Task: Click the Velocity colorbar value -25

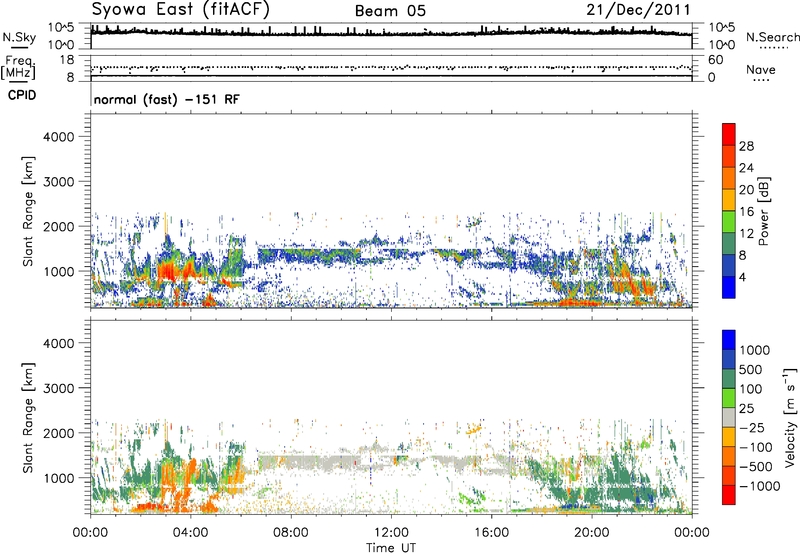Action: 752,428
